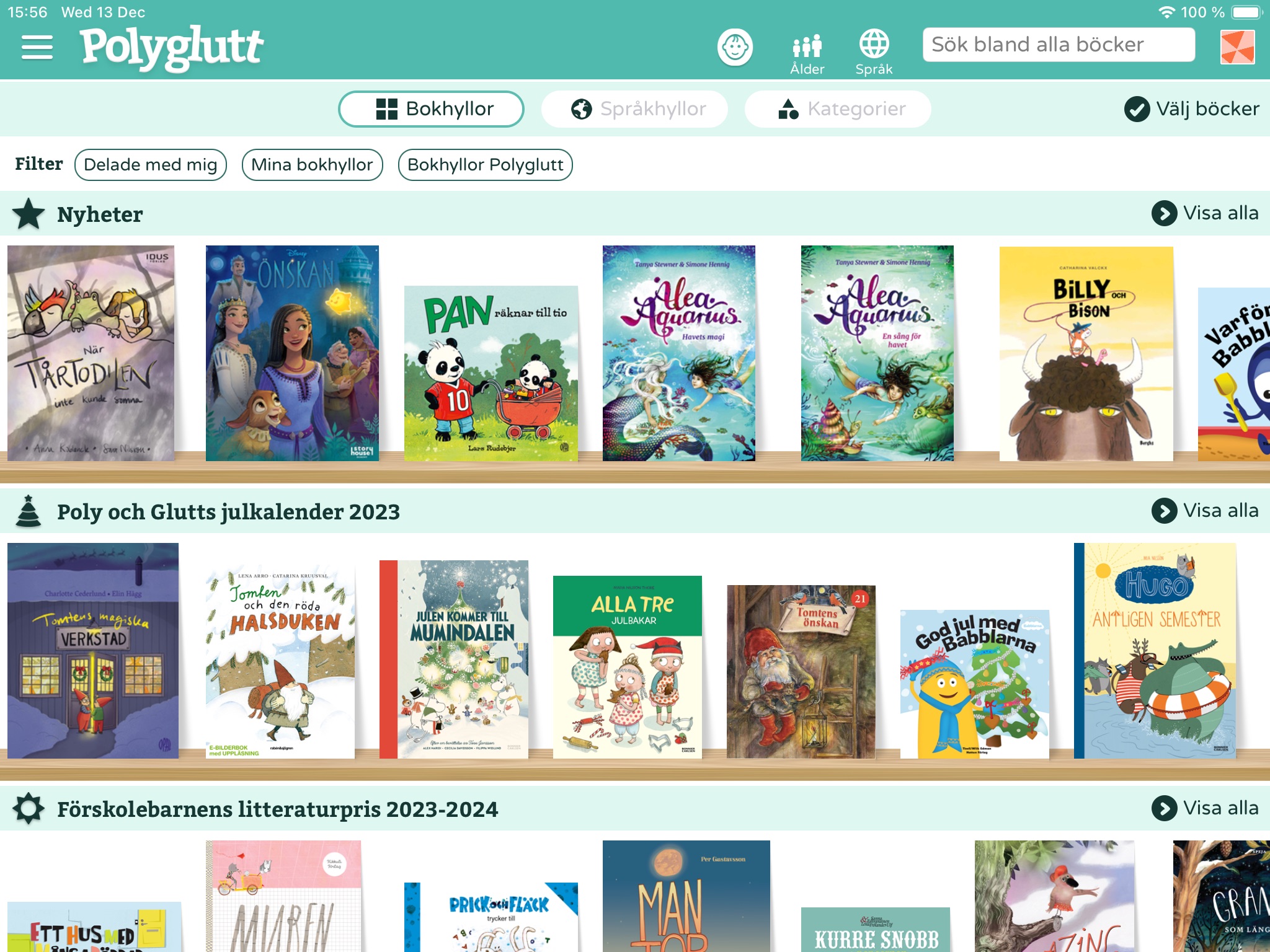Toggle the Bokhyllor Polyglutt filter
This screenshot has height=952, width=1270.
pyautogui.click(x=486, y=165)
